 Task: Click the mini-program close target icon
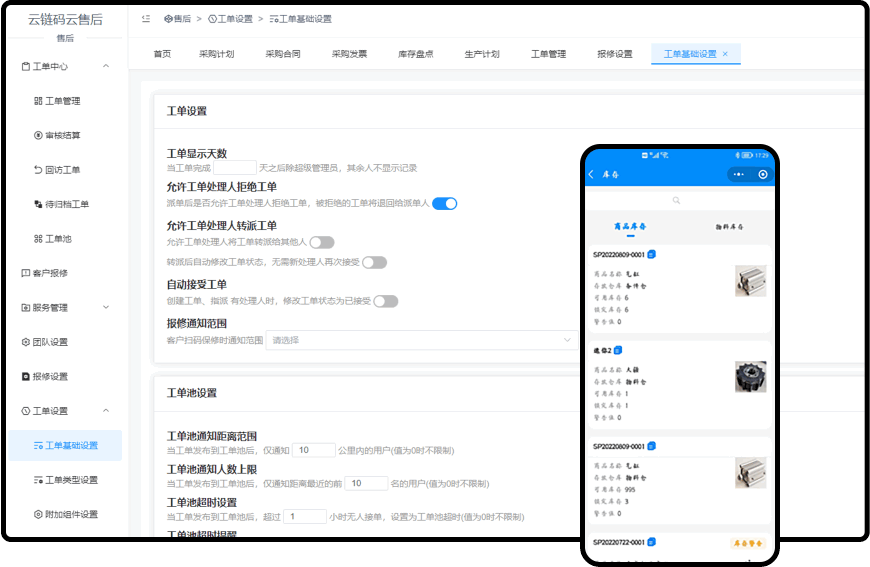click(x=763, y=174)
